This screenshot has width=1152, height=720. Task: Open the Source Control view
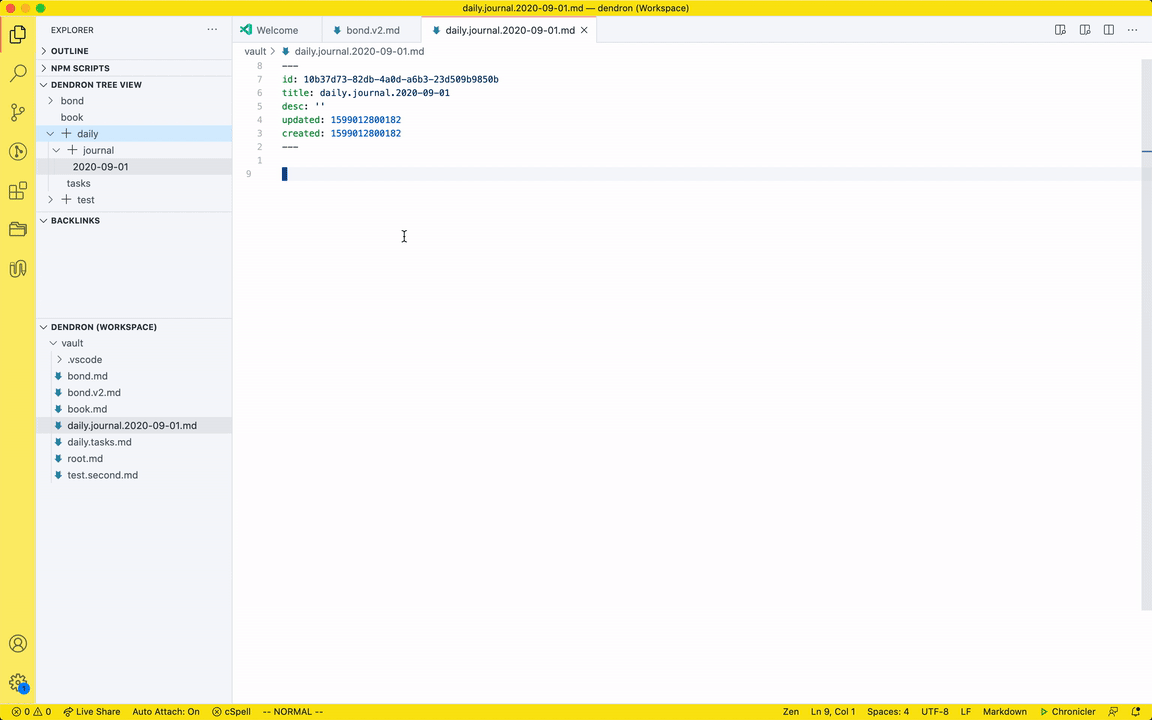click(x=18, y=112)
